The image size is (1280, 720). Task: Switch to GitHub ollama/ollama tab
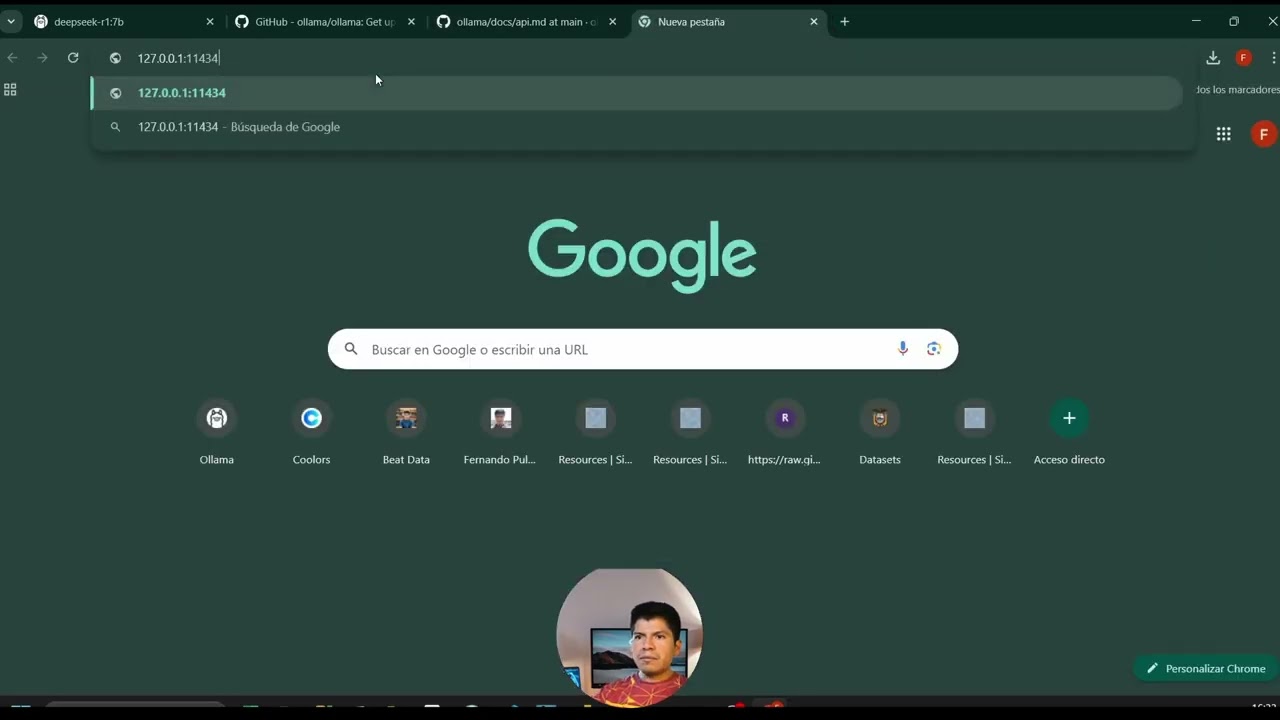tap(325, 21)
